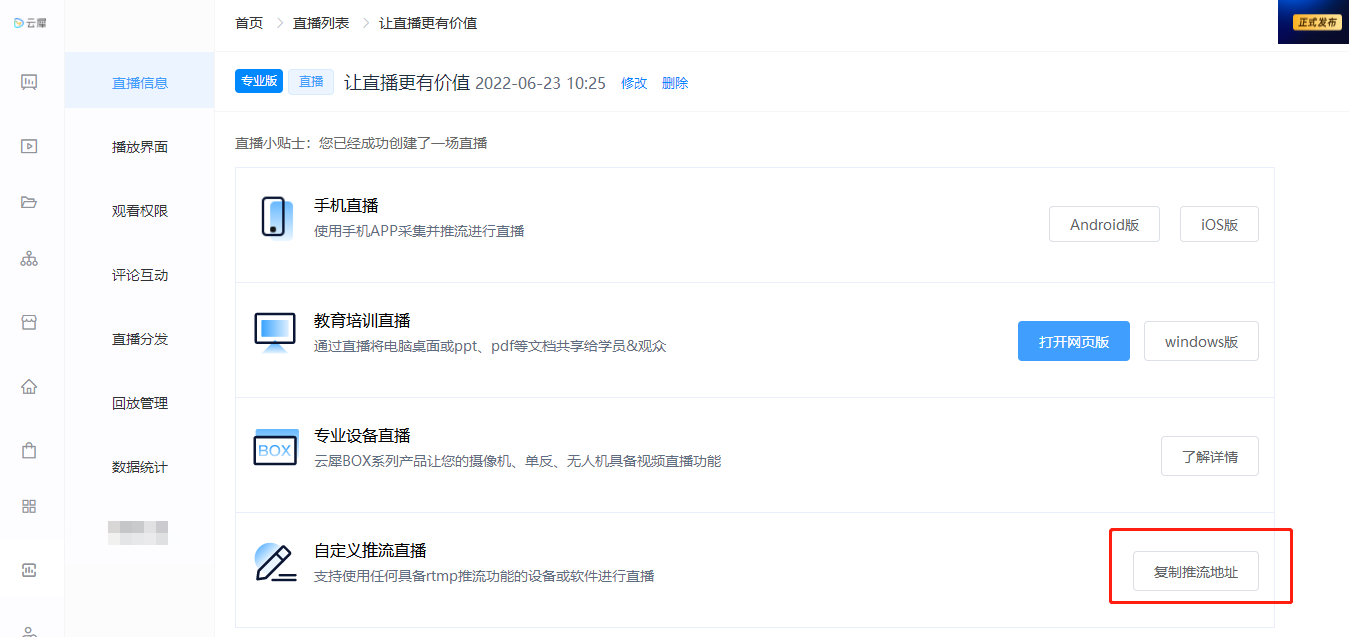Viewport: 1349px width, 637px height.
Task: Click the date 2022-06-23 10:25
Action: tap(540, 83)
